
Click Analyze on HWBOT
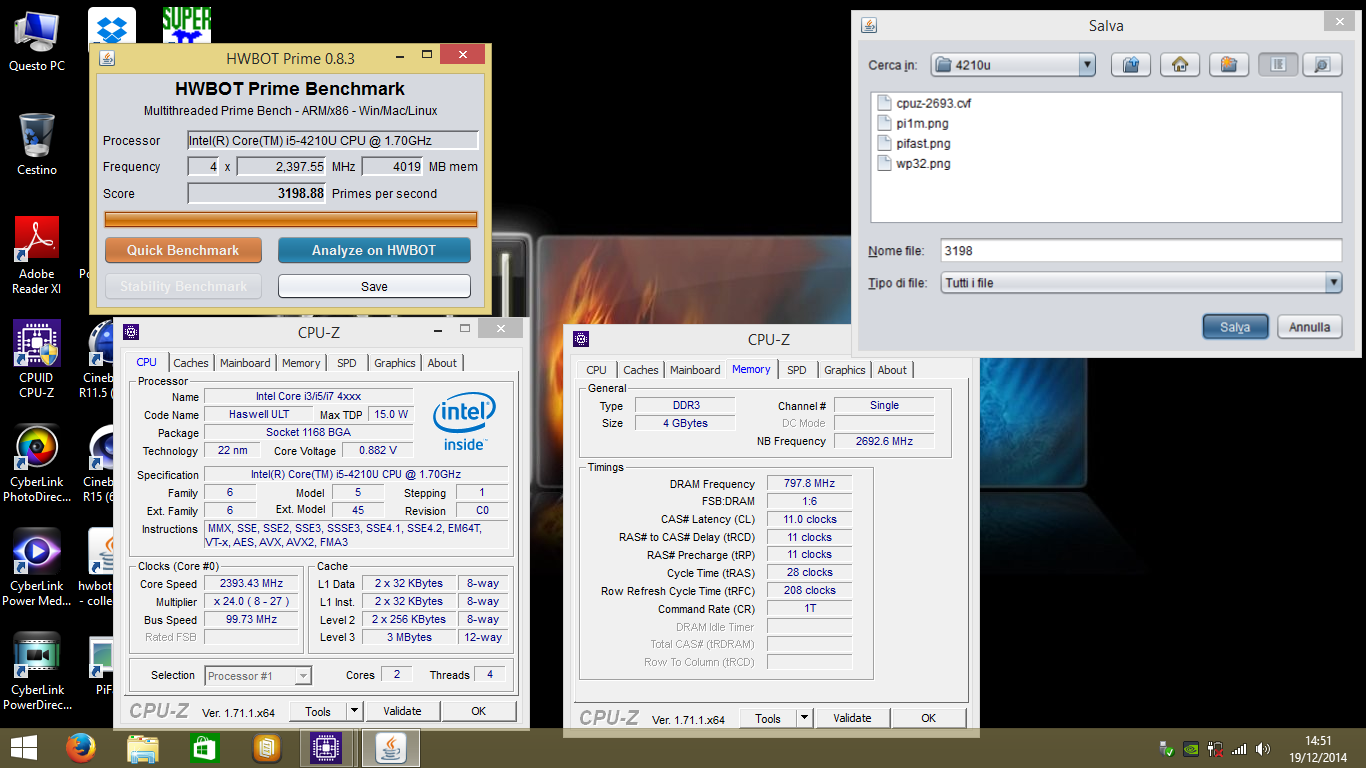(374, 250)
